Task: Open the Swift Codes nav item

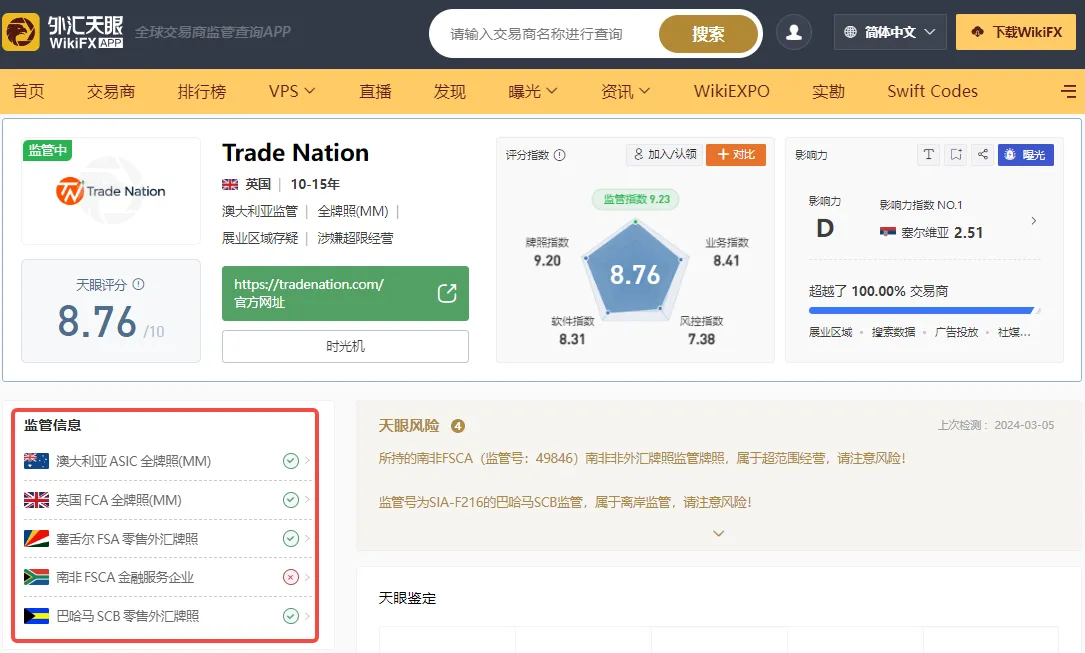Action: click(x=932, y=91)
